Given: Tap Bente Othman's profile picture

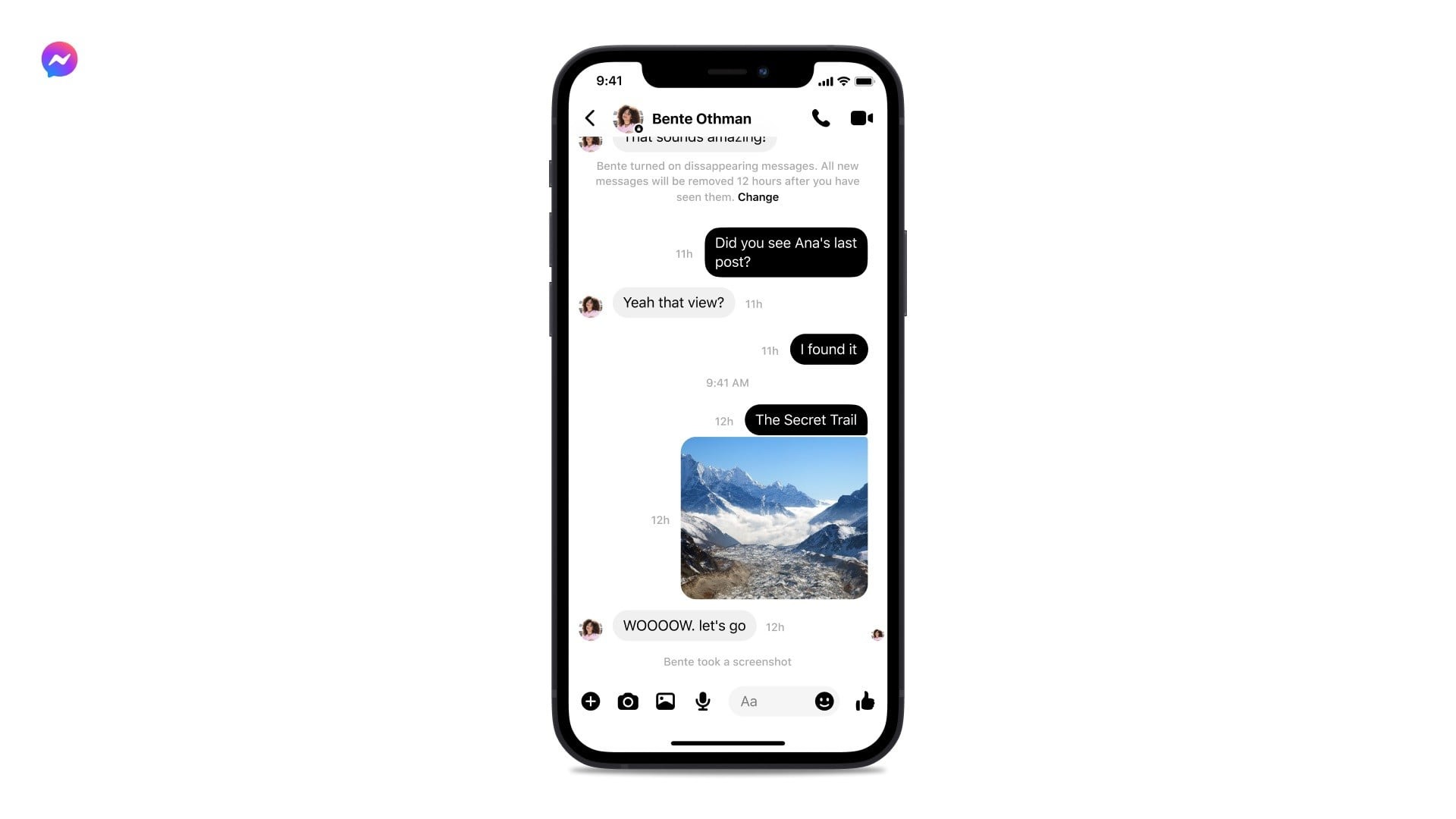Looking at the screenshot, I should click(x=626, y=118).
